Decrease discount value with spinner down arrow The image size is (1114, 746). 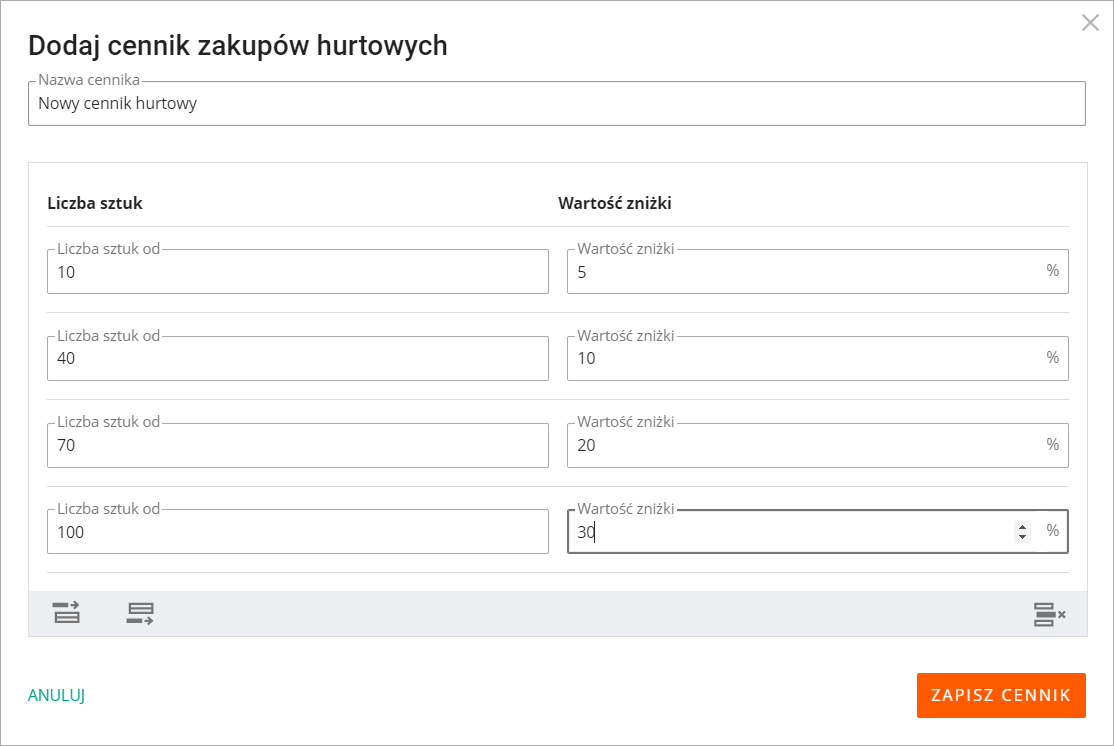tap(1022, 537)
